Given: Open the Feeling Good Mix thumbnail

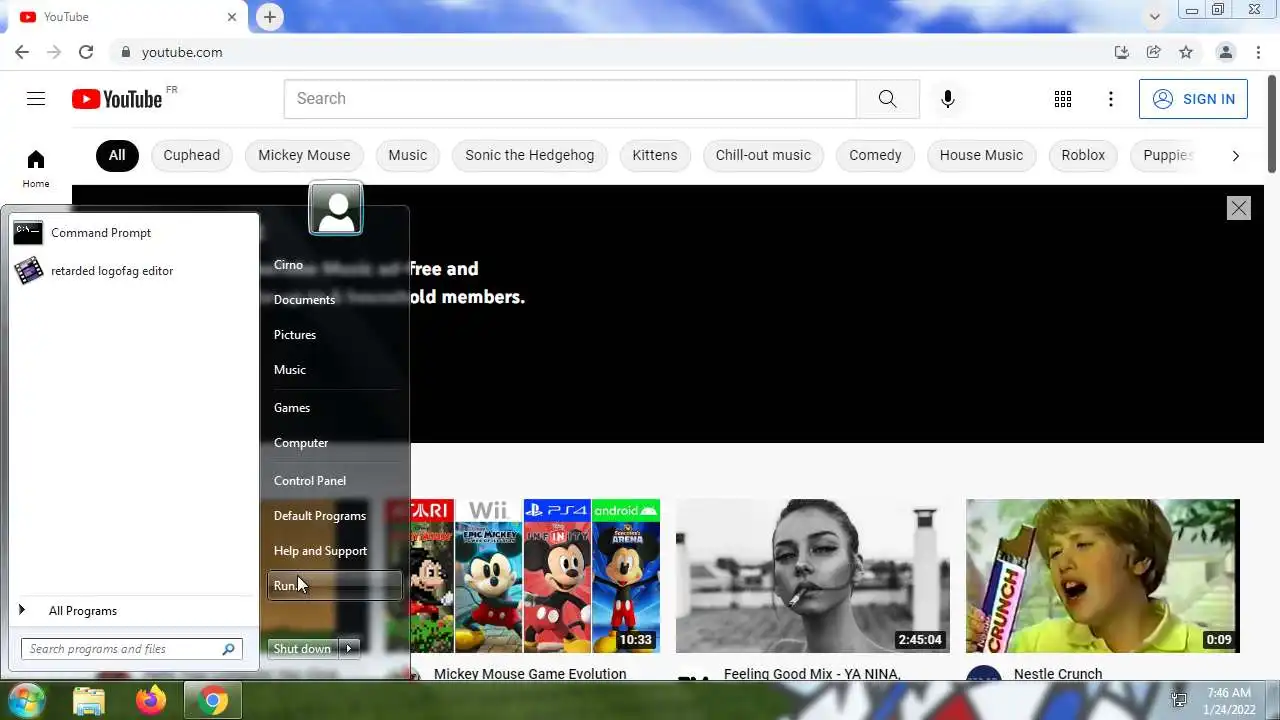Looking at the screenshot, I should (813, 576).
